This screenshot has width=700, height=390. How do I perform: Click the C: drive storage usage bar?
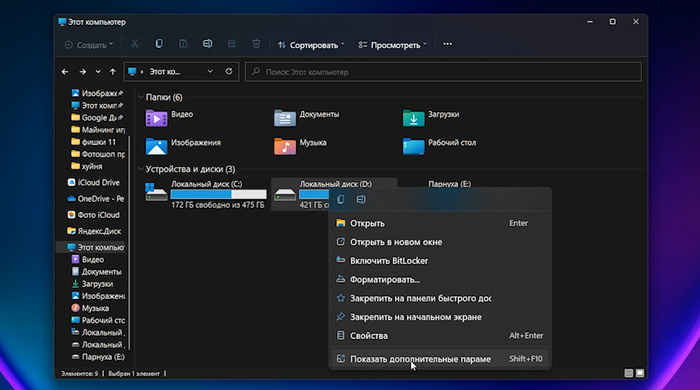tap(218, 195)
